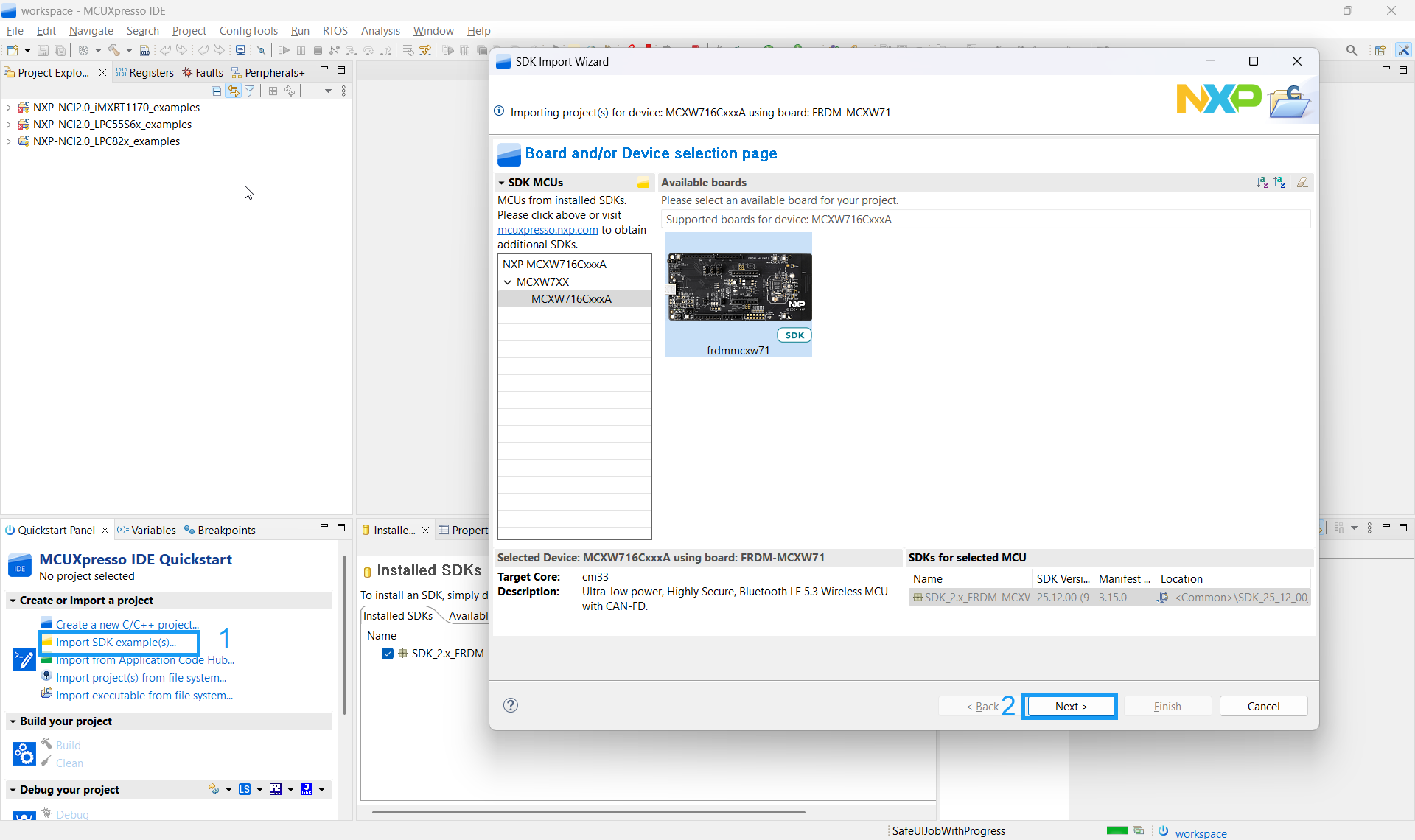The height and width of the screenshot is (840, 1415).
Task: Click the magnifier search icon in main toolbar
Action: 1352,50
